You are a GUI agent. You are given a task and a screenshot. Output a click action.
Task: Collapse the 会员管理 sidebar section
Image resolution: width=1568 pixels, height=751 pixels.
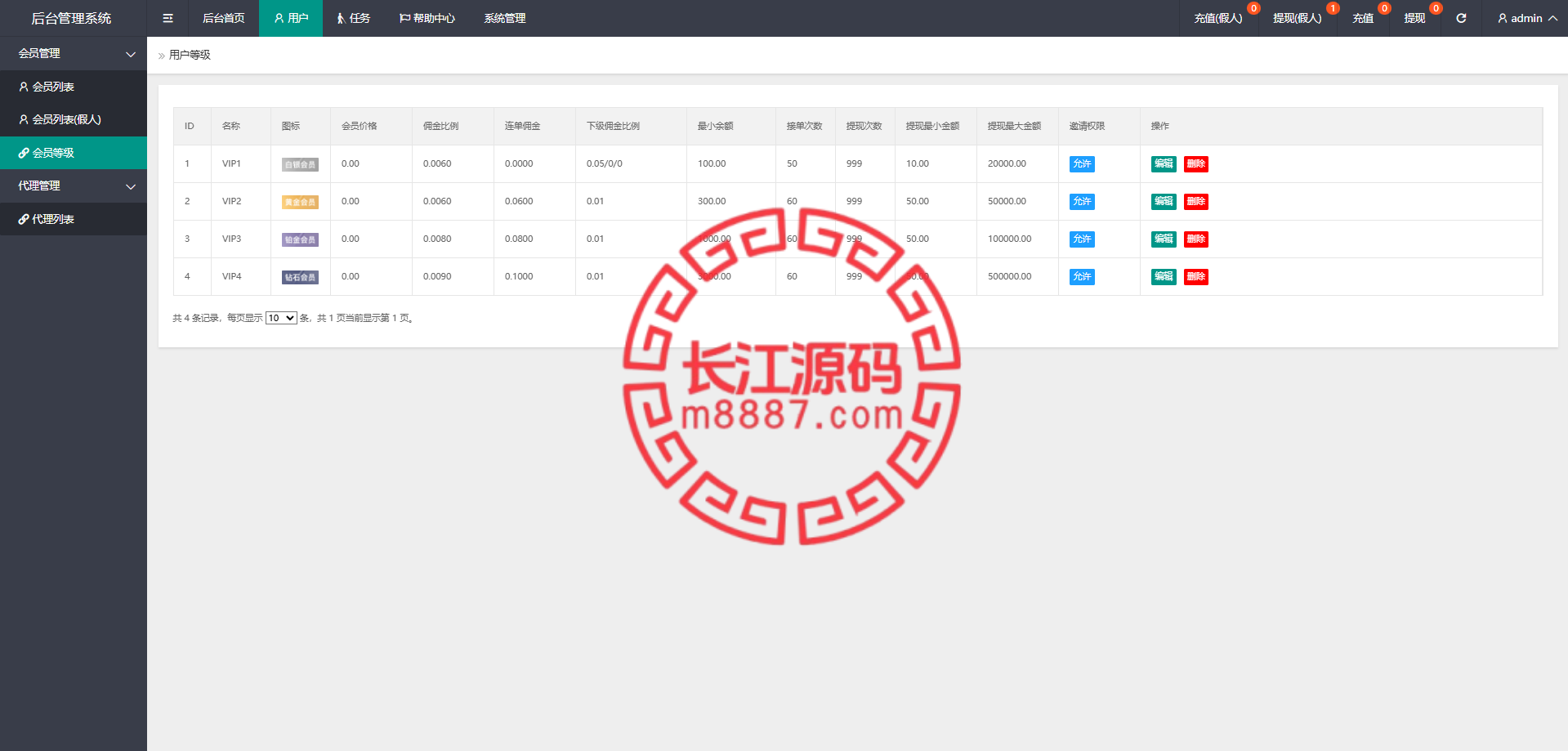tap(74, 53)
